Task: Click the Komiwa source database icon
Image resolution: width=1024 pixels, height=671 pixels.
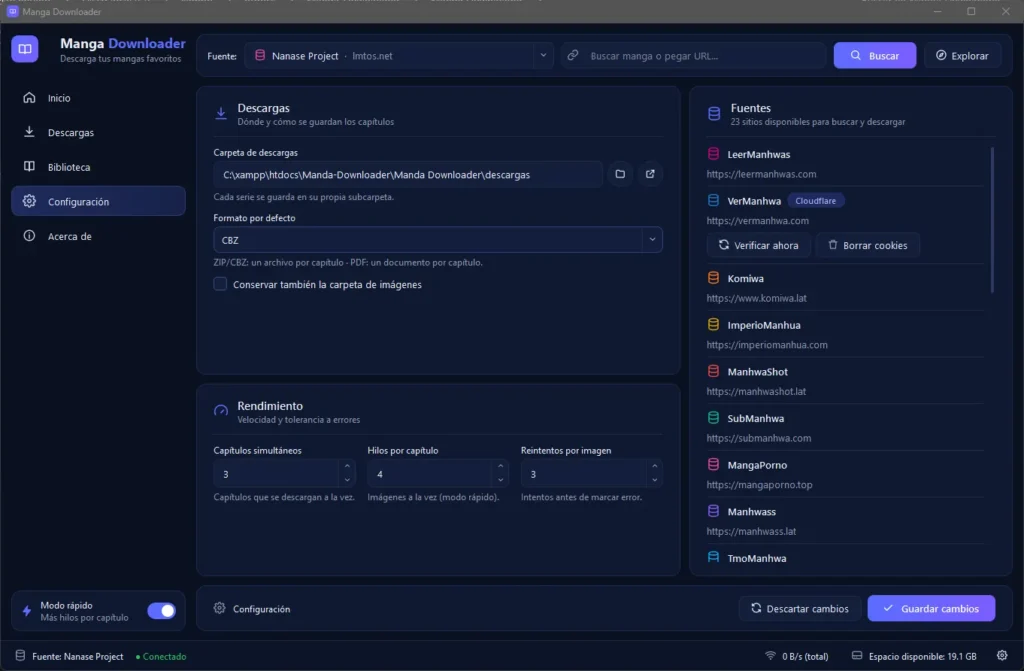Action: point(713,278)
